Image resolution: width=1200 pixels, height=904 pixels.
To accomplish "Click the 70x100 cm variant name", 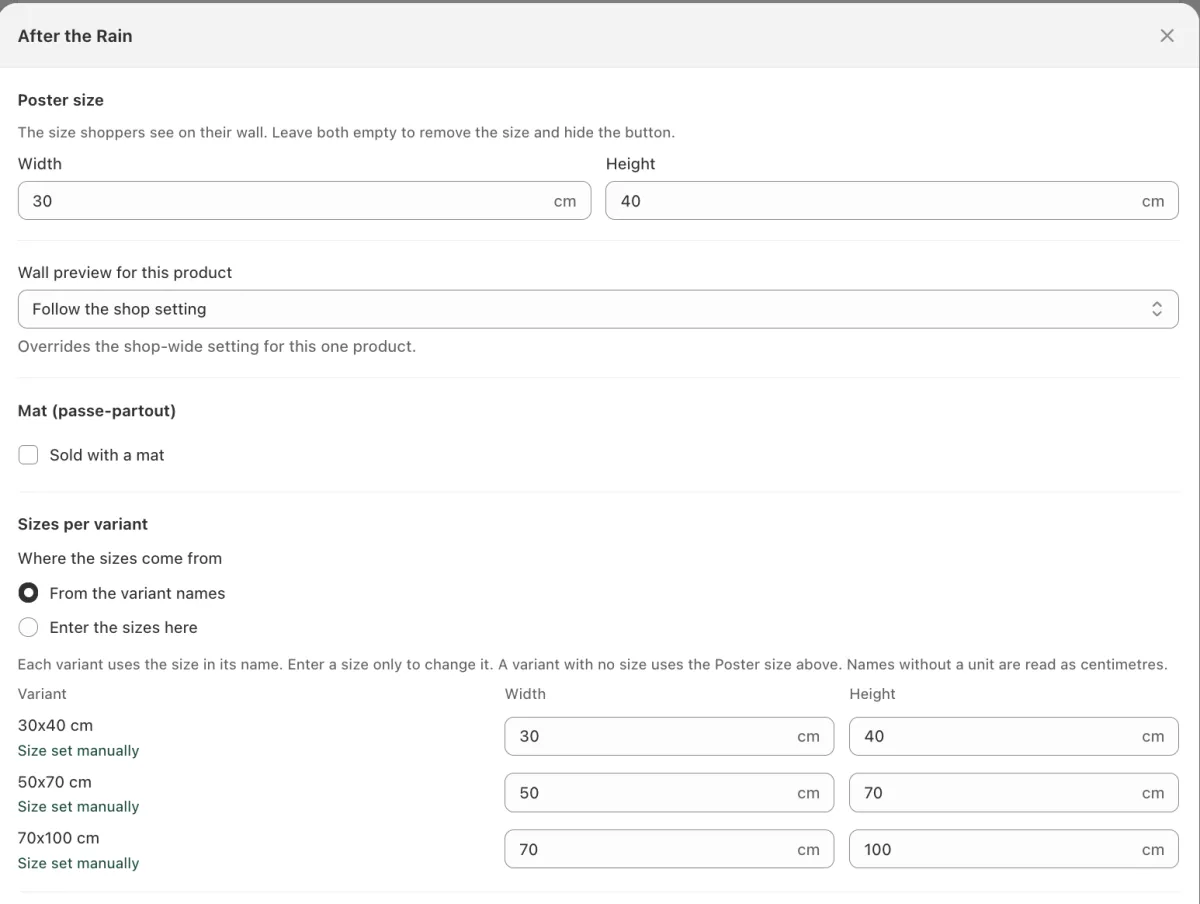I will click(x=59, y=838).
